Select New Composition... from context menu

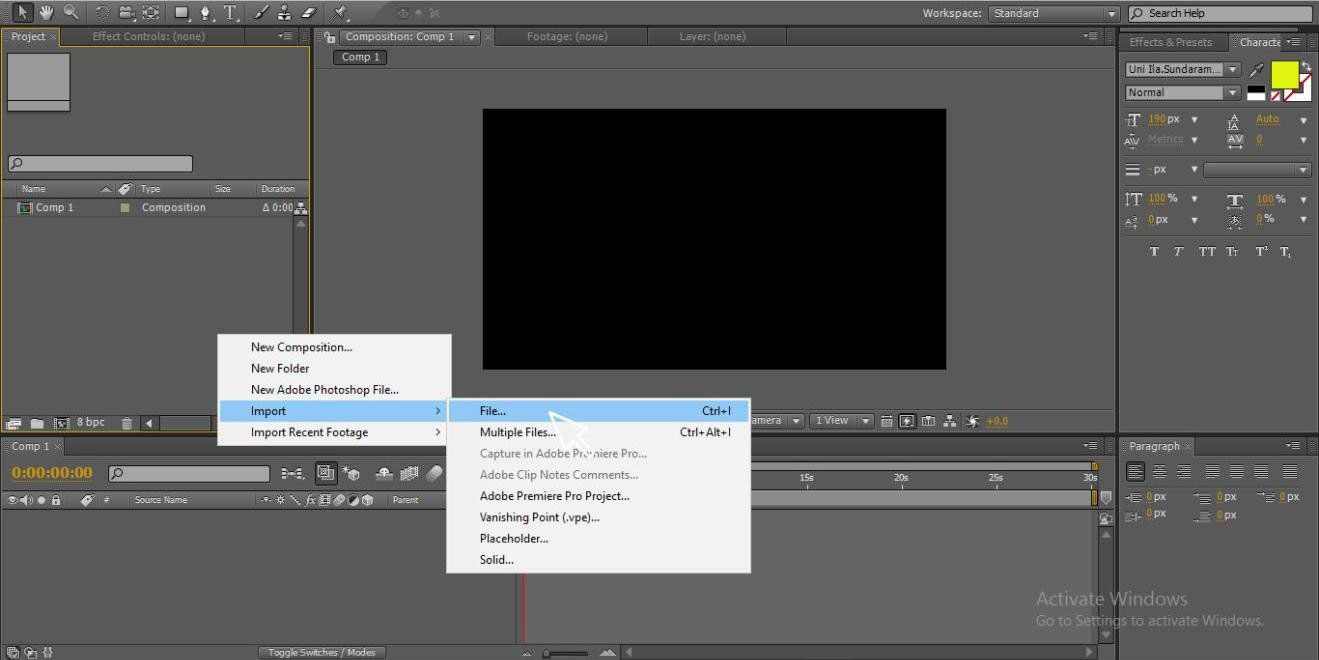[x=301, y=347]
